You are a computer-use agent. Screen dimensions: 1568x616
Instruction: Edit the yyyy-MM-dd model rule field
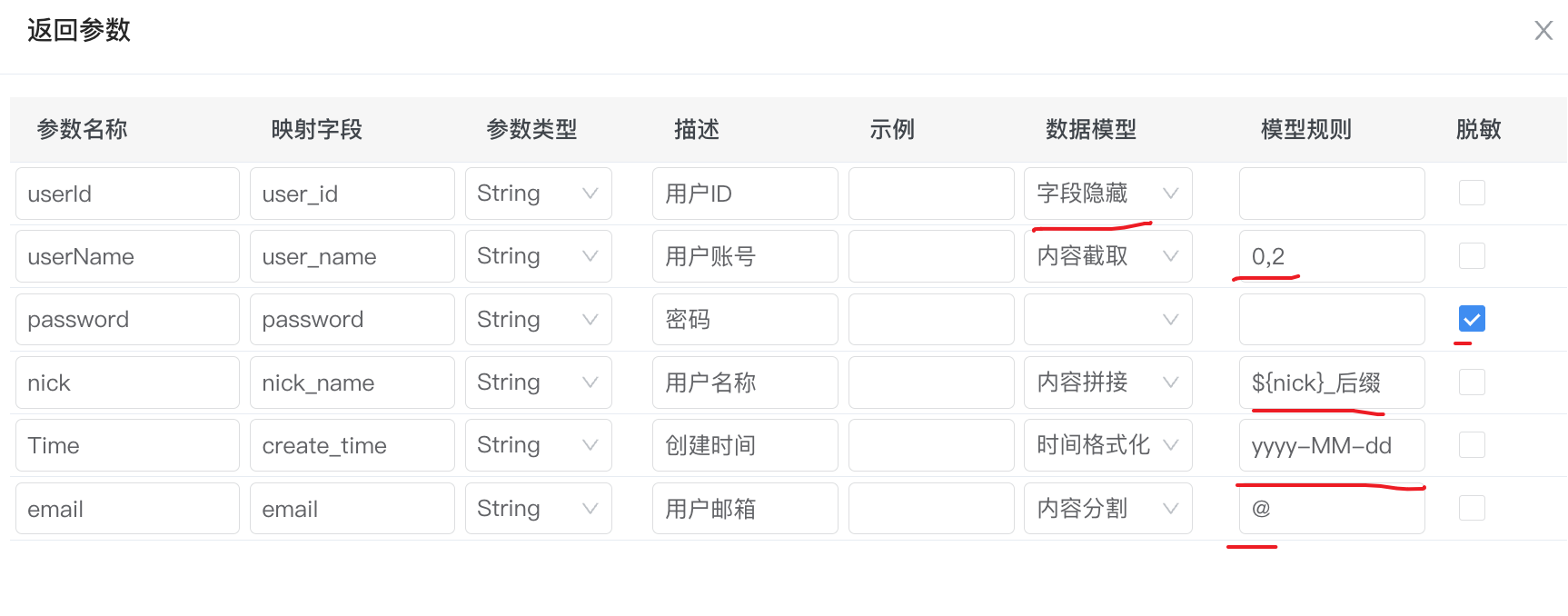click(1331, 445)
